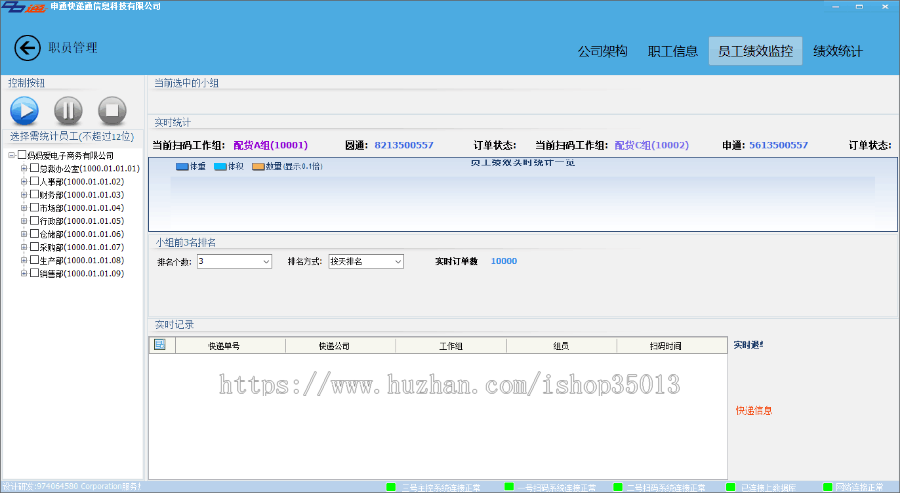Click the green indicator for 已连接上数据库
Screen dimensions: 900x493
[x=730, y=487]
